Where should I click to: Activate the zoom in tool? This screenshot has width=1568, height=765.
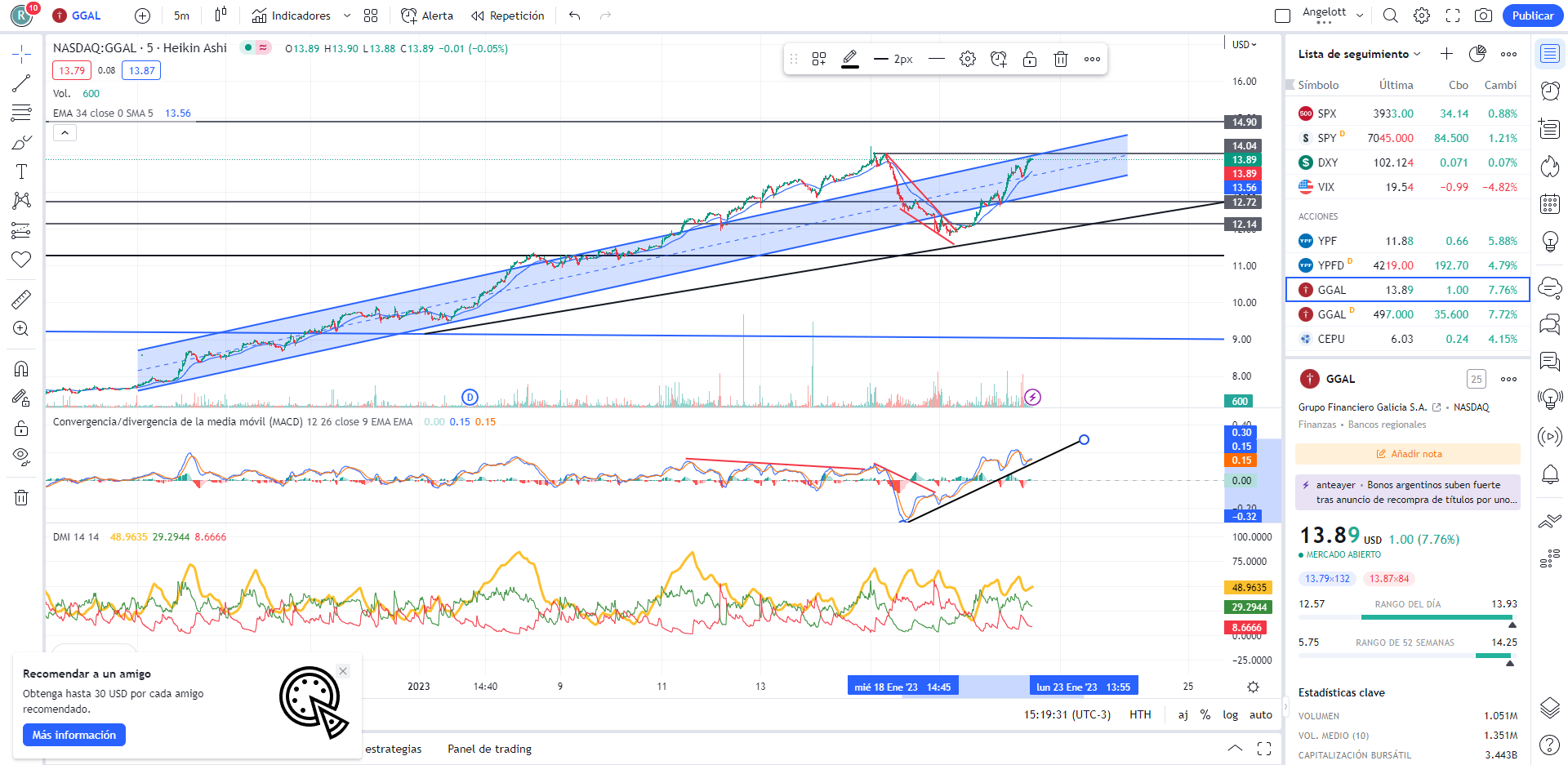pos(21,329)
